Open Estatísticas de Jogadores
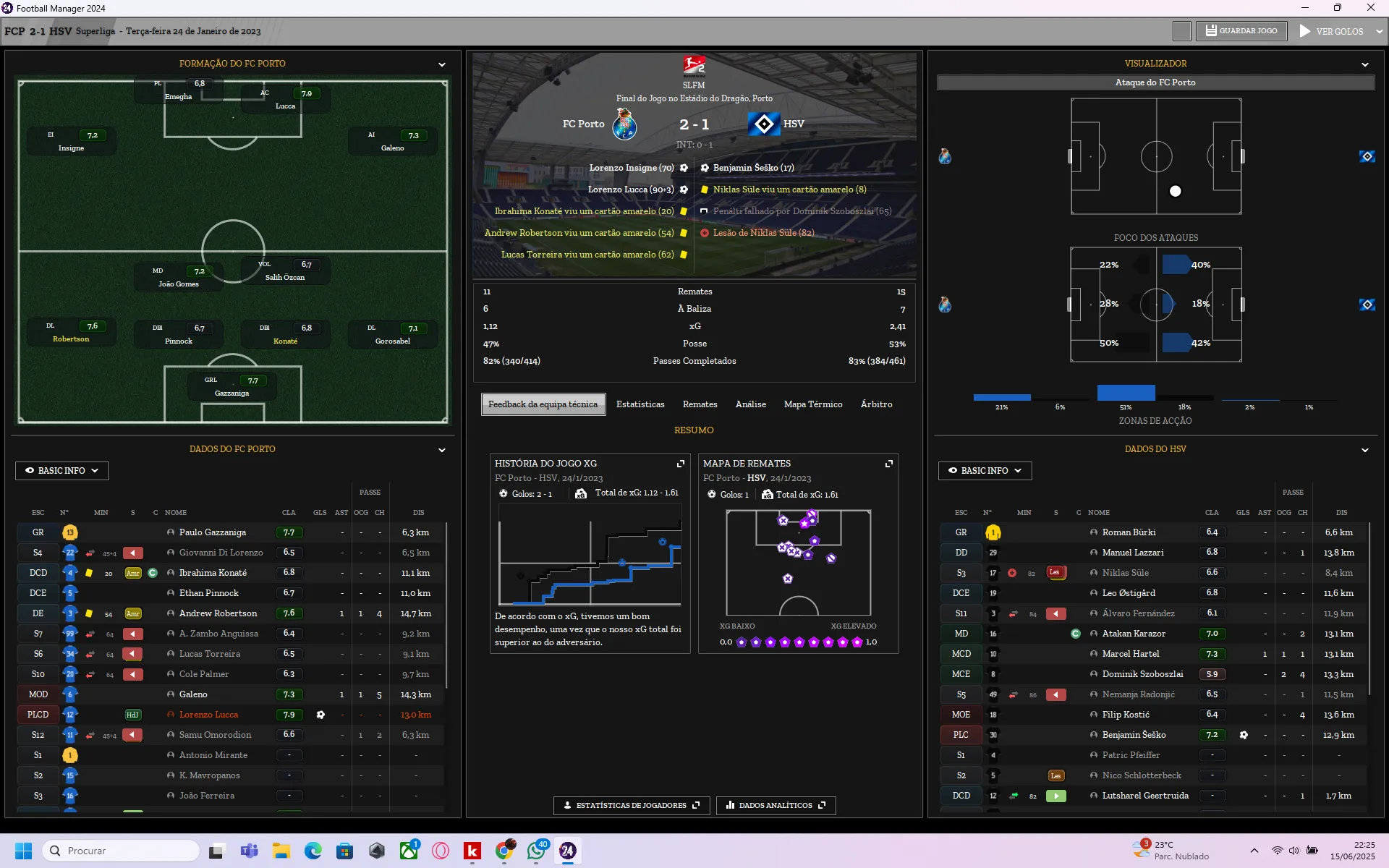 (x=632, y=806)
